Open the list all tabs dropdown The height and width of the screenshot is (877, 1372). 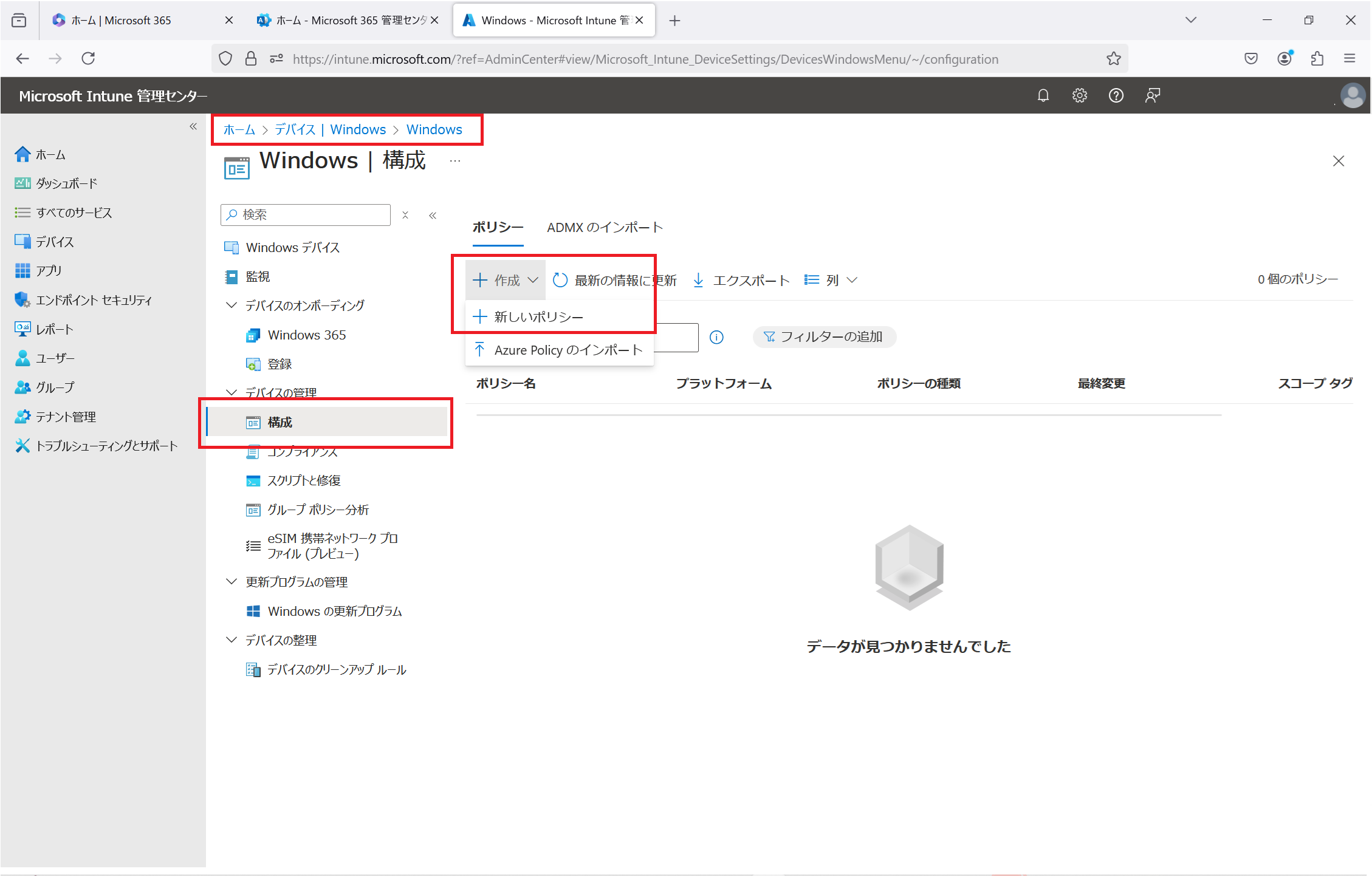tap(1190, 20)
